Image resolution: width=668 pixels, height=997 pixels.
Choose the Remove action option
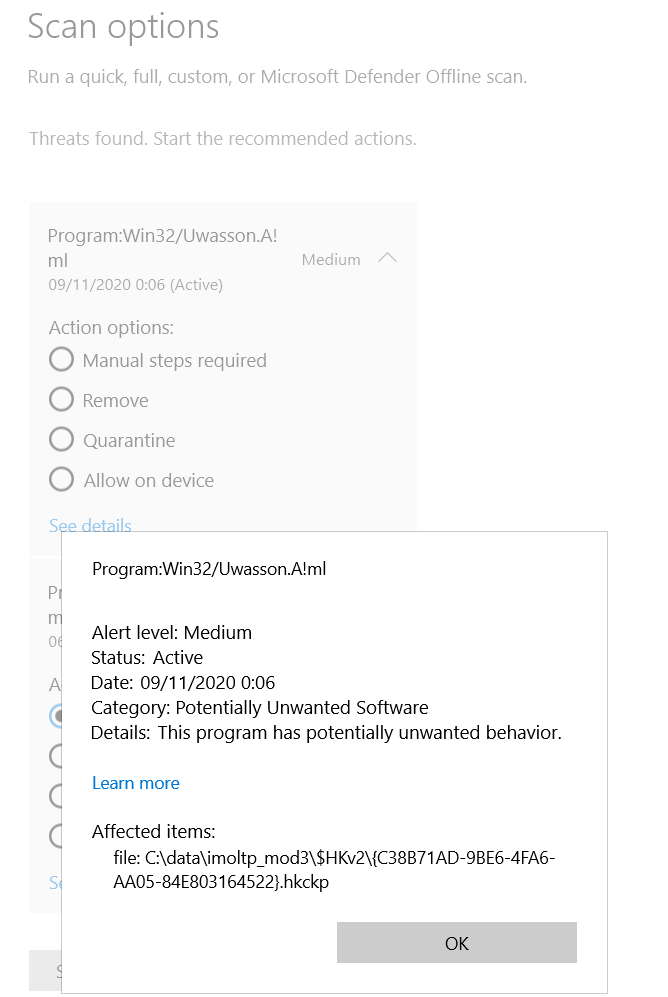[x=62, y=400]
